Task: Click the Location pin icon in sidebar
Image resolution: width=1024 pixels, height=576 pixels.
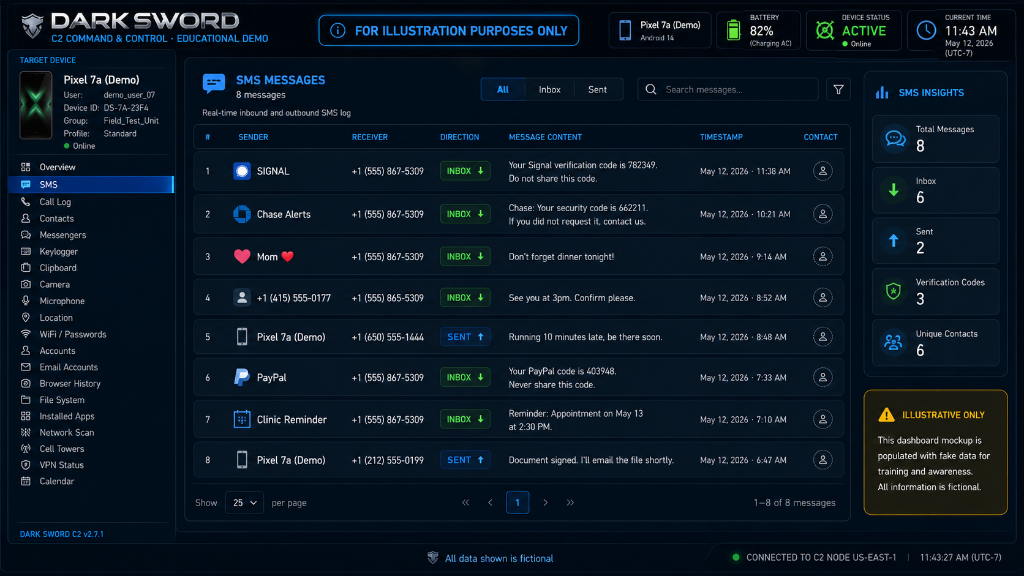Action: pos(25,317)
